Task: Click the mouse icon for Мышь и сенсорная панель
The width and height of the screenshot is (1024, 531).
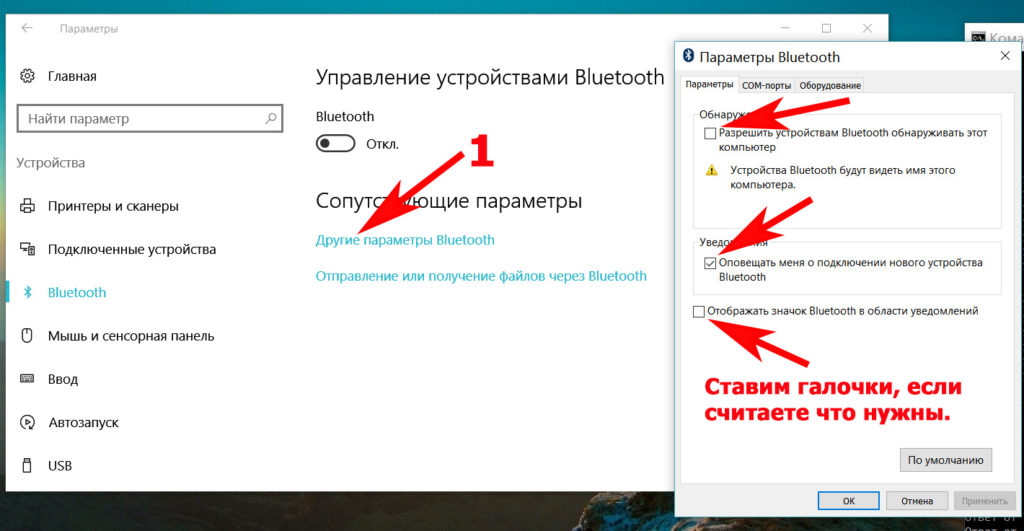Action: (27, 336)
